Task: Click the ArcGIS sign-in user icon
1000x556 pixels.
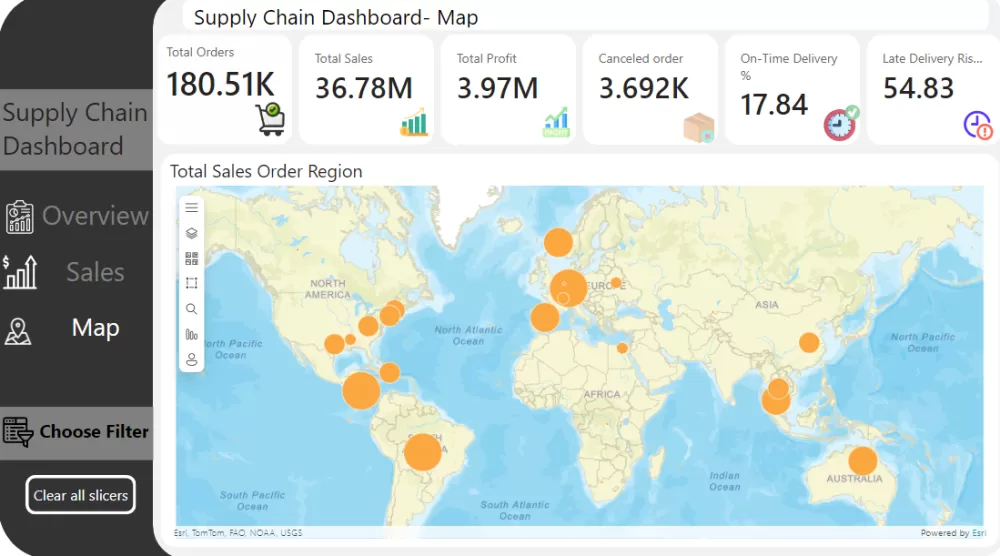Action: (x=192, y=360)
